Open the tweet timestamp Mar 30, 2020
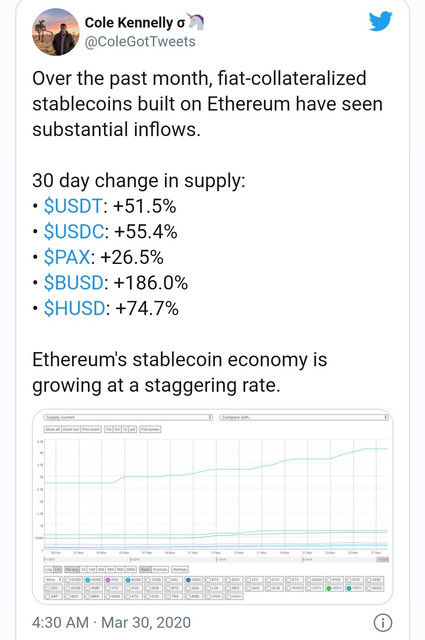 [x=146, y=622]
